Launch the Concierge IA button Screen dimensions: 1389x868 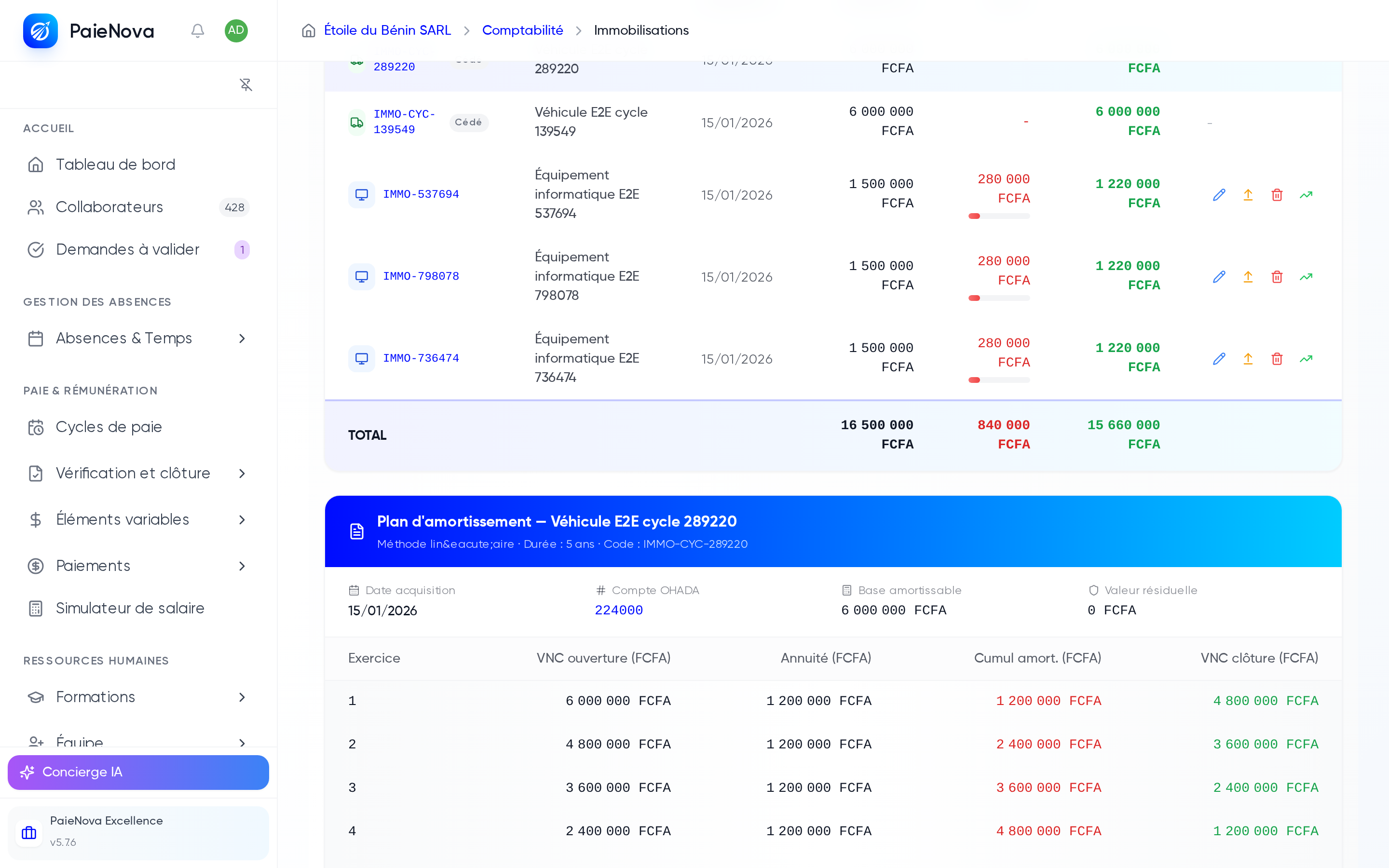pos(138,772)
